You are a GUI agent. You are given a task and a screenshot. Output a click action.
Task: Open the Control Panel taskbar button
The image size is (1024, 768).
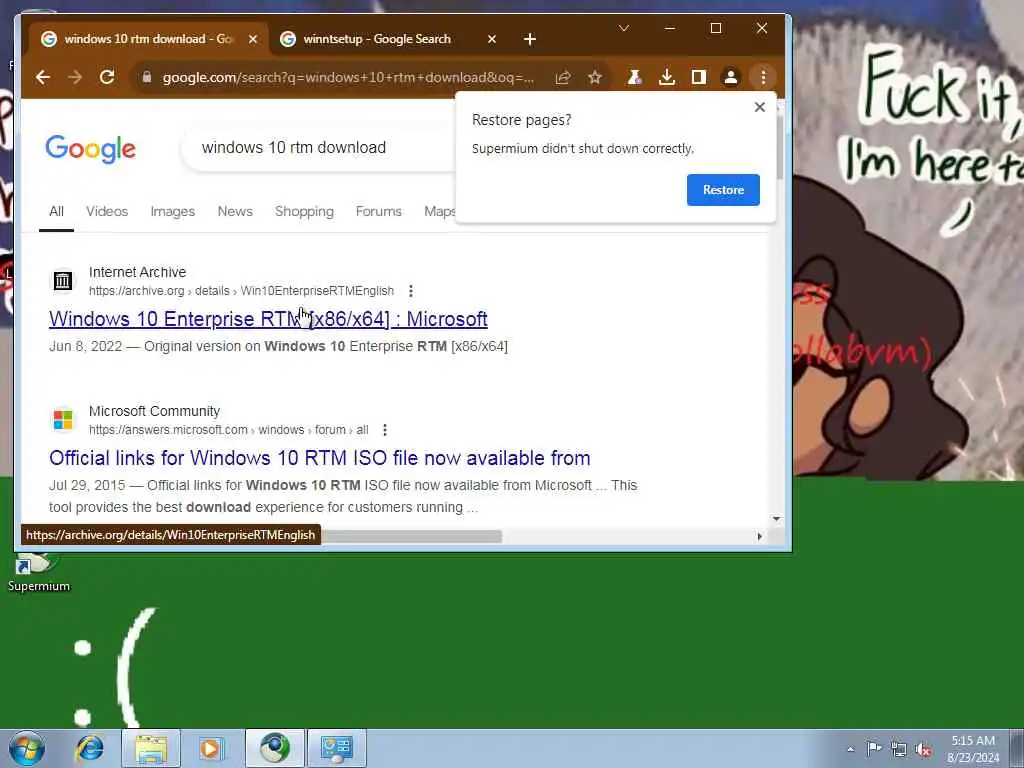tap(337, 748)
